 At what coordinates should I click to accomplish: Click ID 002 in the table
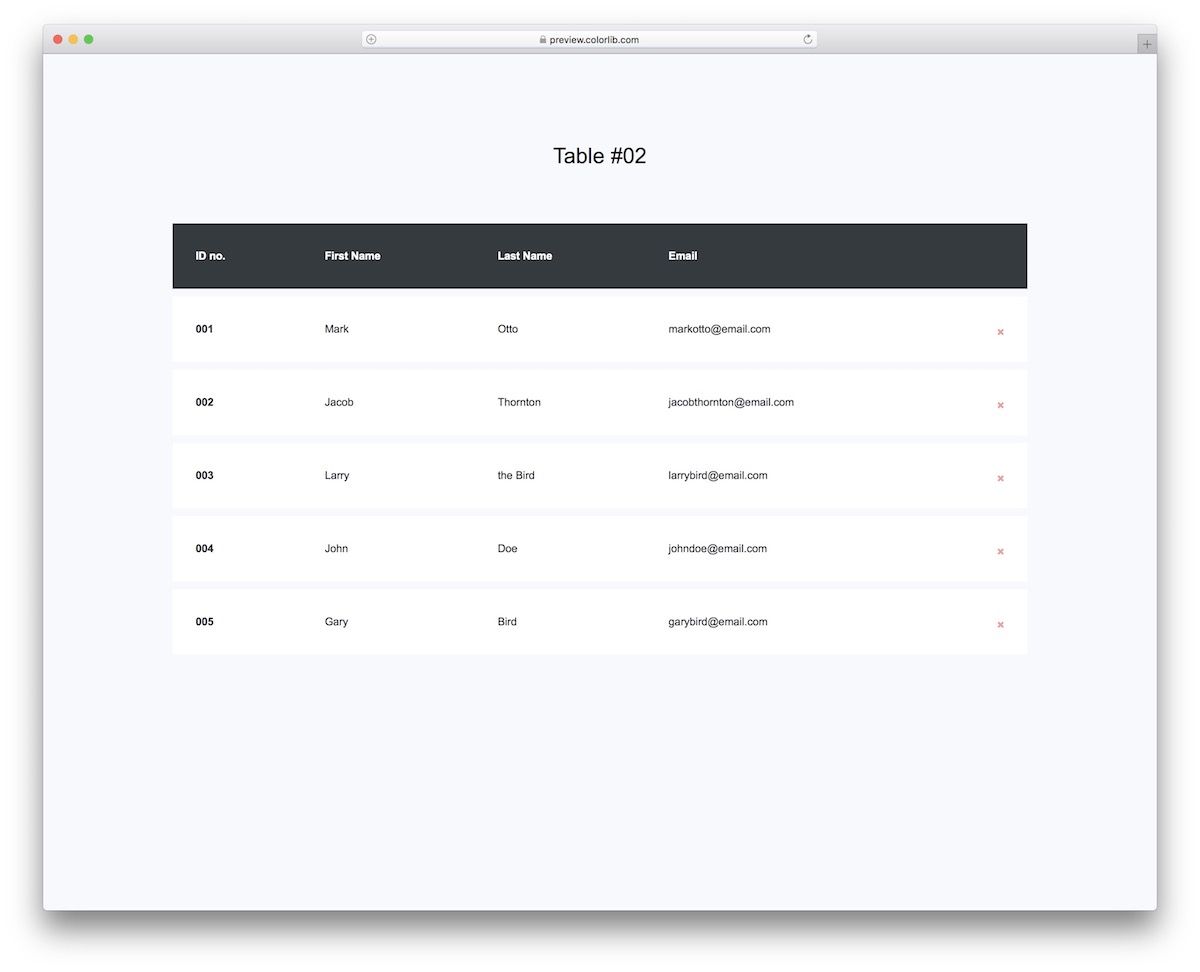pyautogui.click(x=204, y=402)
